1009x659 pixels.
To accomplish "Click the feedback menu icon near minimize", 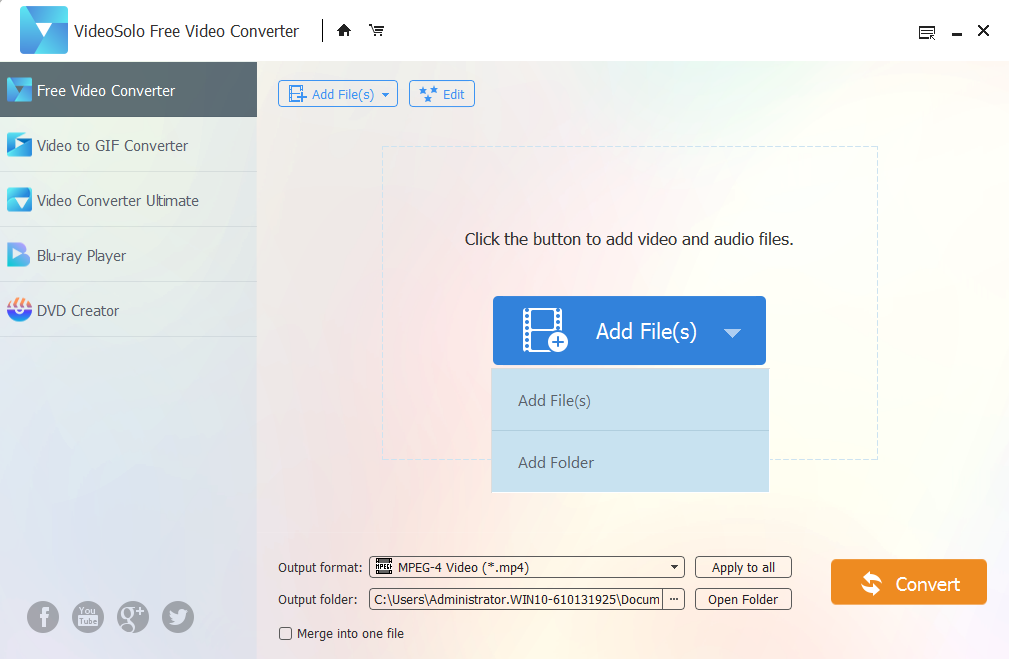I will (x=927, y=33).
